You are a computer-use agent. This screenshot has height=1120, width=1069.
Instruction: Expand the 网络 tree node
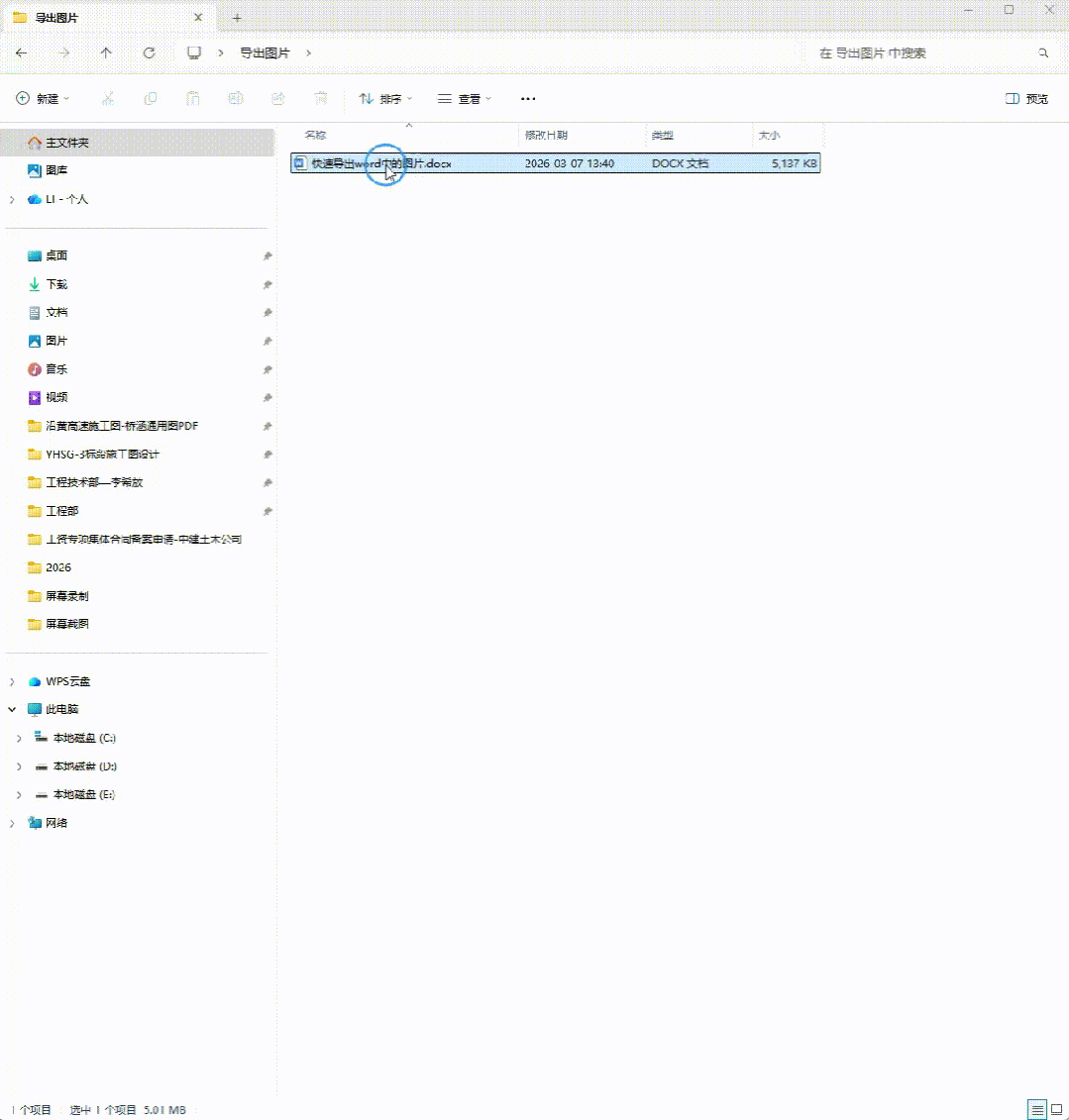coord(12,823)
